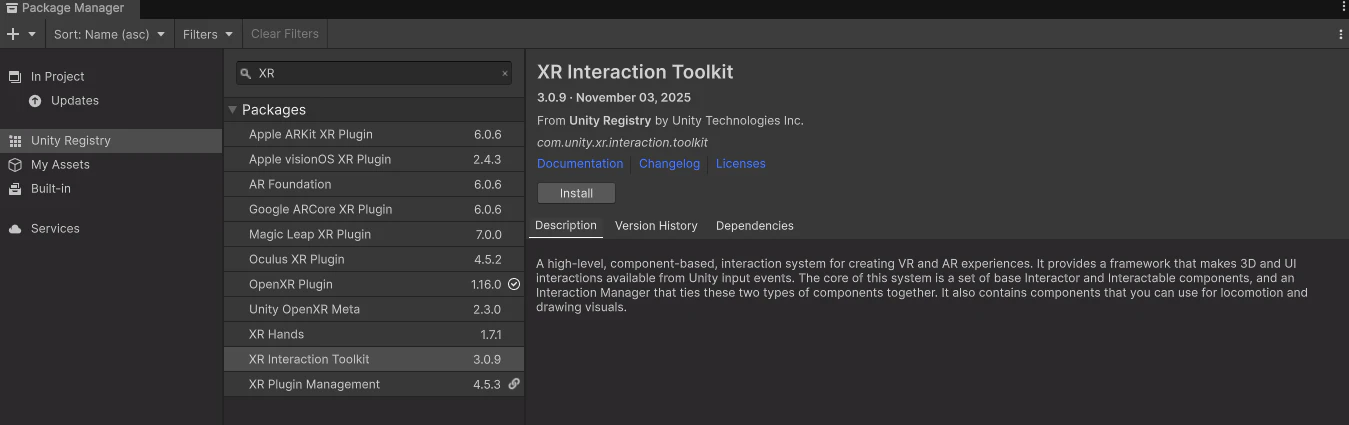
Task: Select OpenXR Plugin package
Action: pos(374,284)
